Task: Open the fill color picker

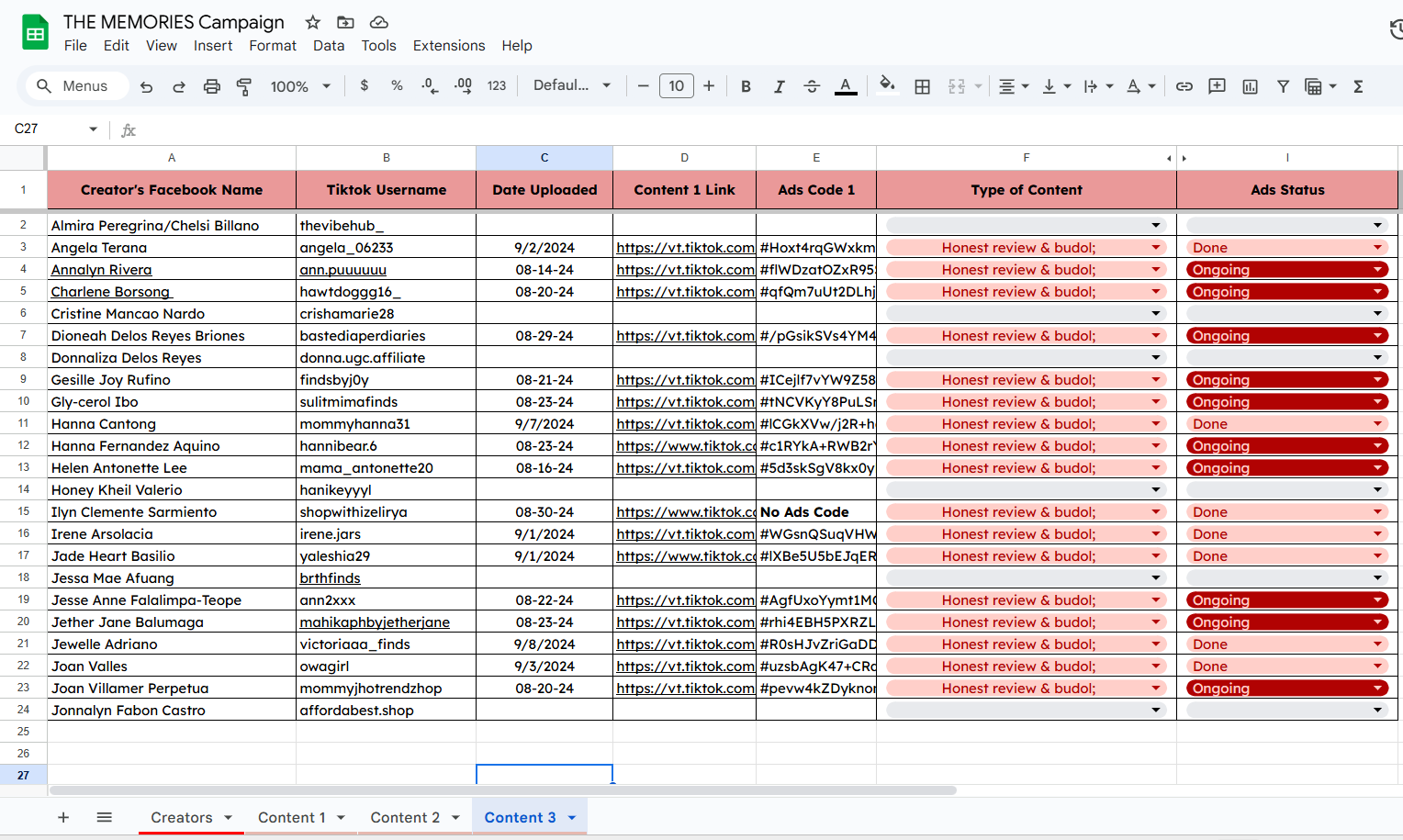Action: (x=887, y=85)
